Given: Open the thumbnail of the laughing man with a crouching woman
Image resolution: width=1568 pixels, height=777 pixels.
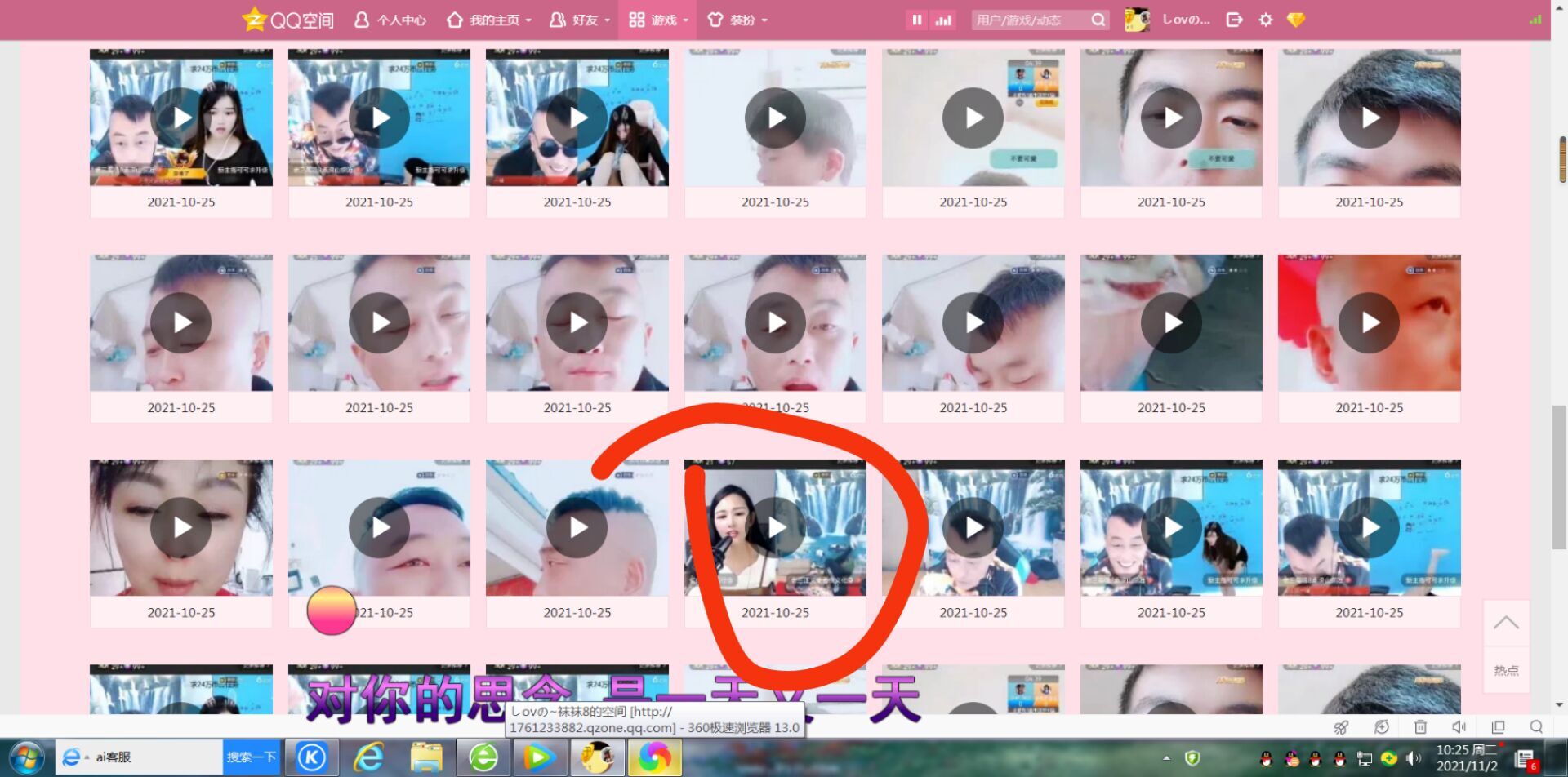Looking at the screenshot, I should [1171, 528].
